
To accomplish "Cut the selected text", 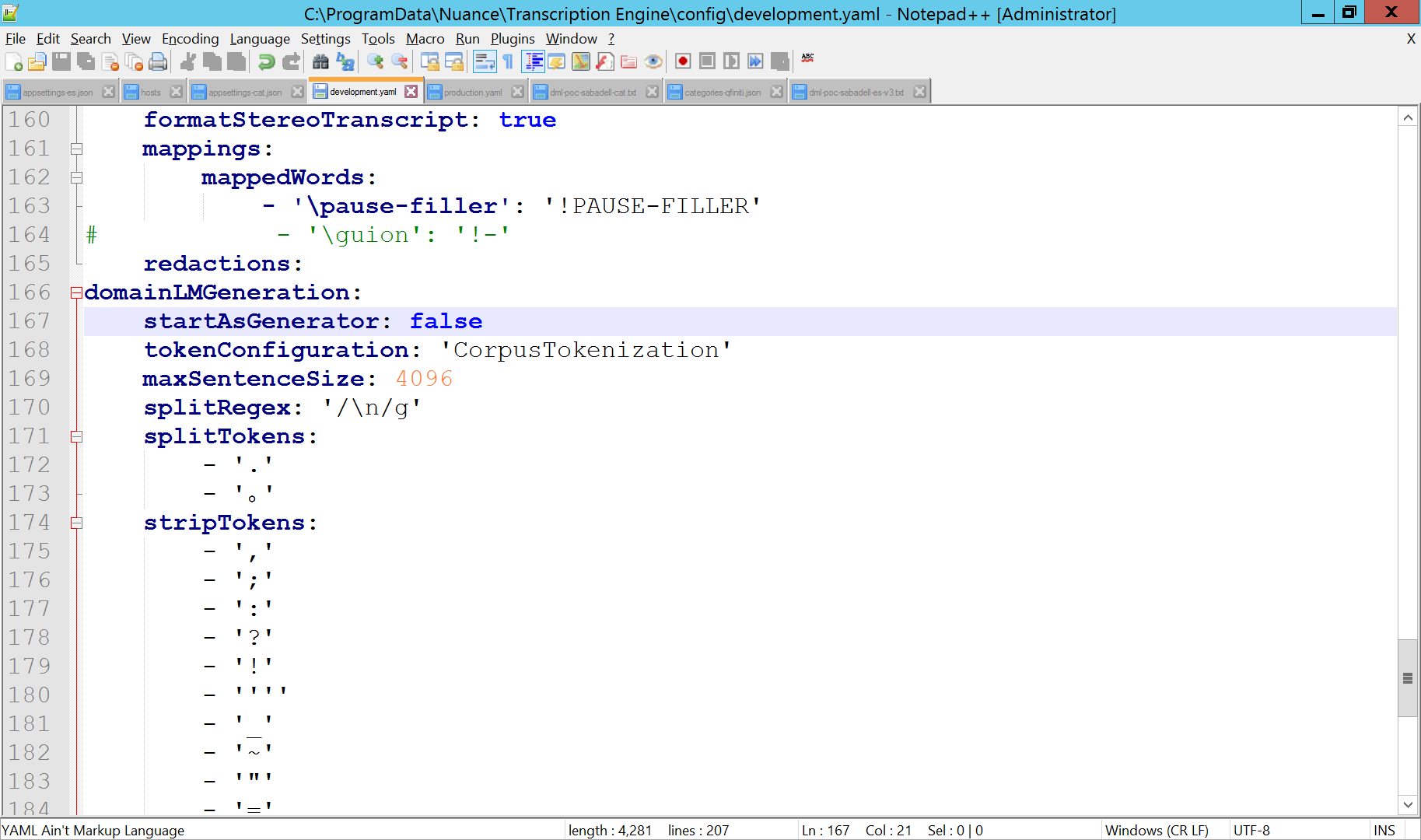I will pos(187,61).
